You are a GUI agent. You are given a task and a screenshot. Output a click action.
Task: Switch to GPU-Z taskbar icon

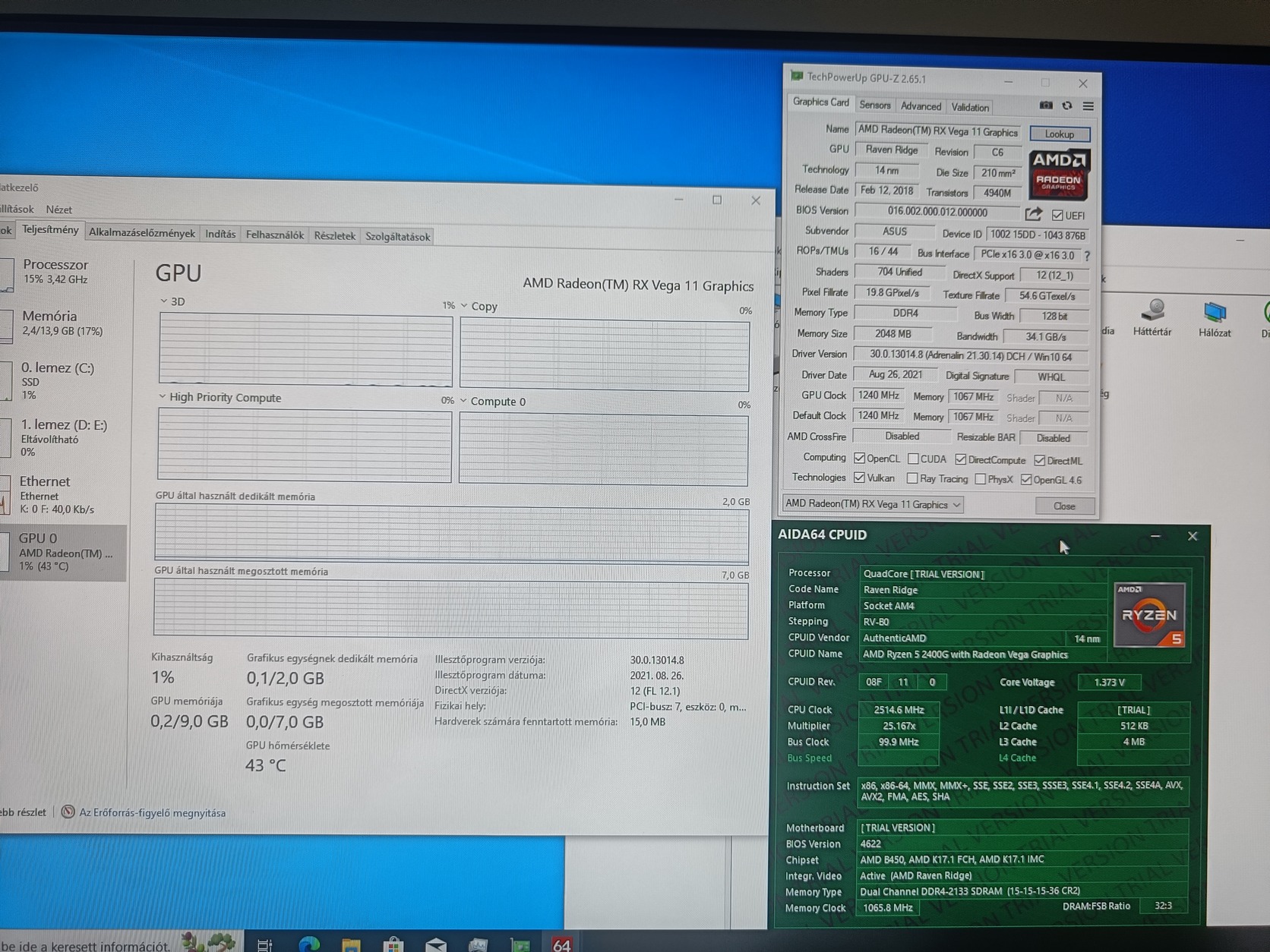tap(520, 944)
